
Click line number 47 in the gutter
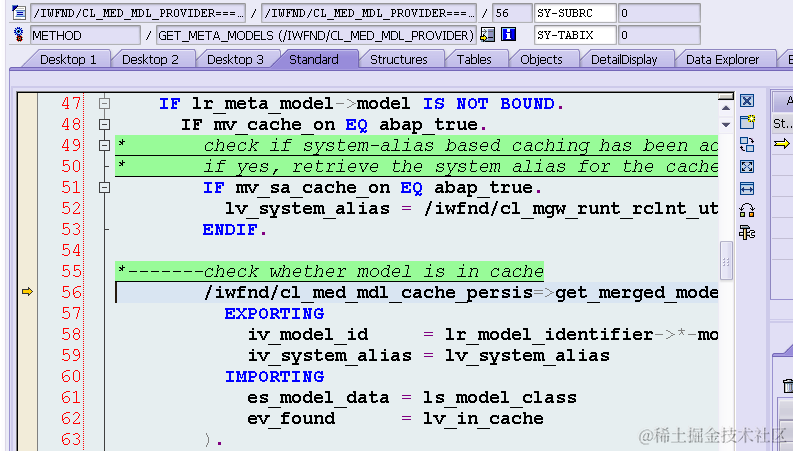[71, 103]
